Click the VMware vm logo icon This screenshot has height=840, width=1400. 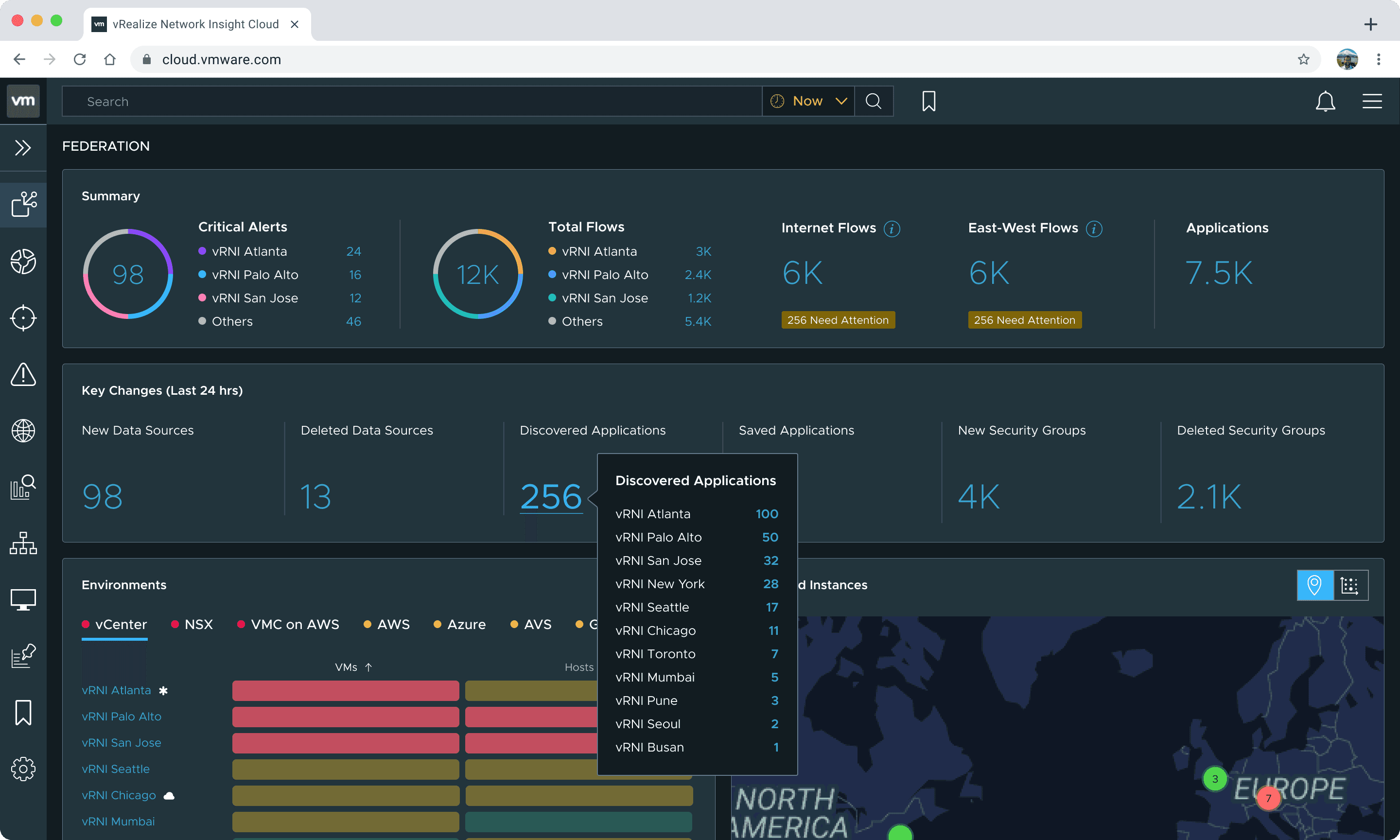[23, 101]
